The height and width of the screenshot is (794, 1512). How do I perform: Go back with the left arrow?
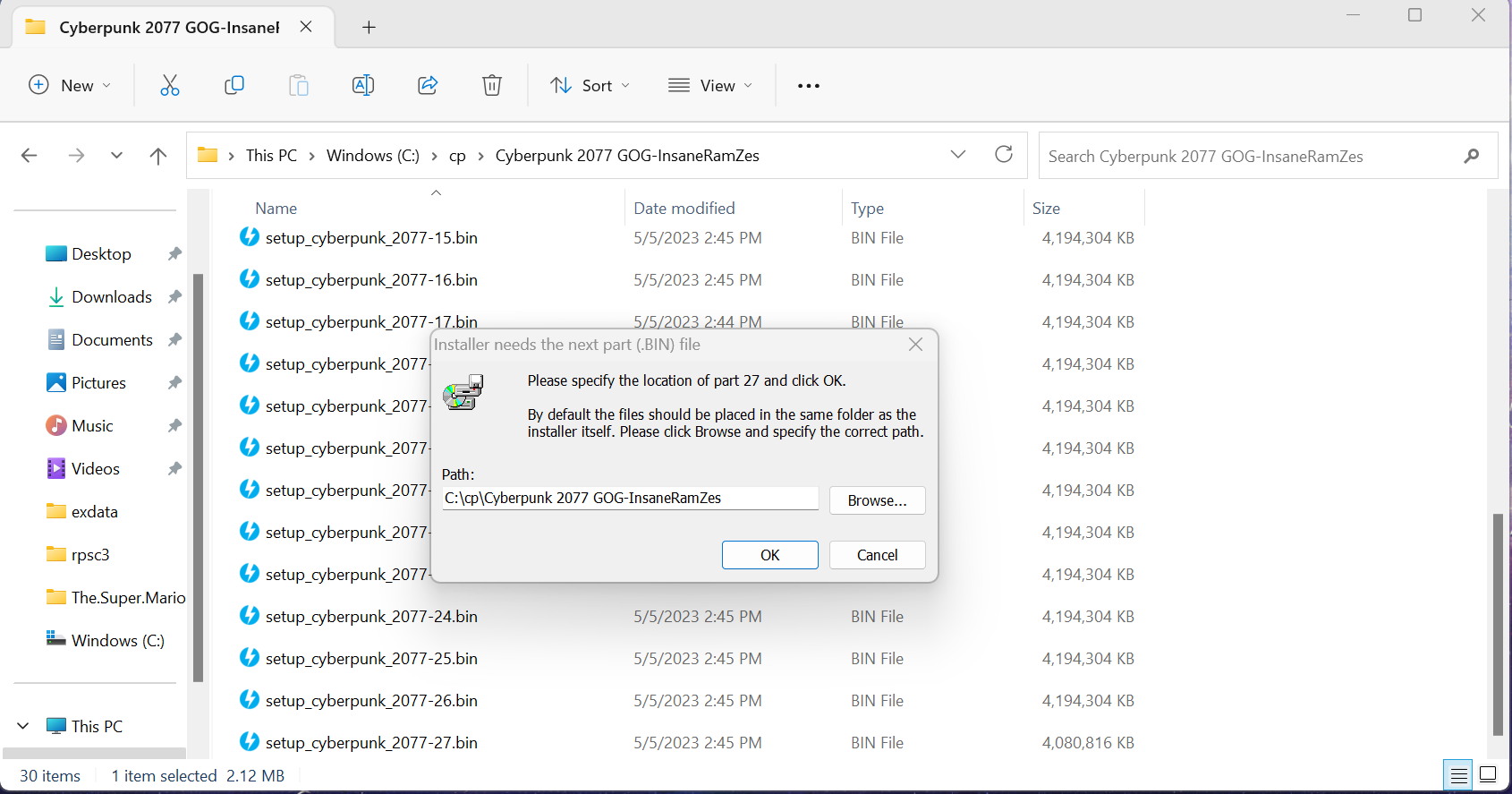[29, 156]
